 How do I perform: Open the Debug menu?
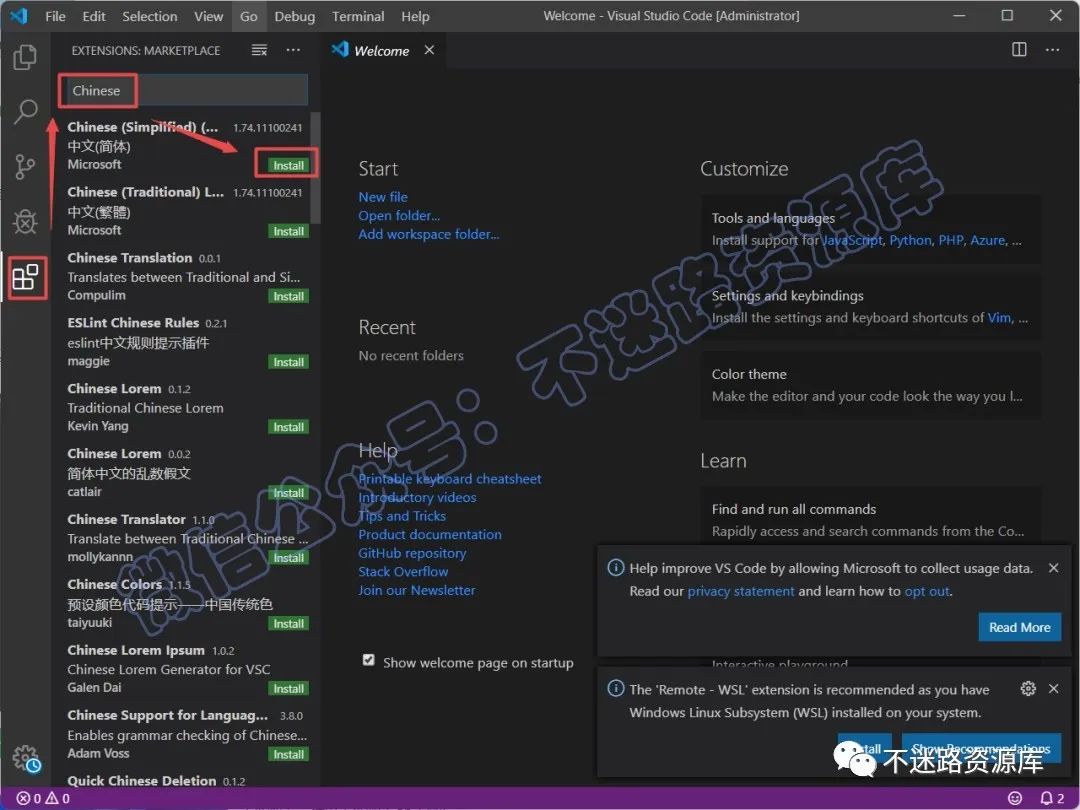tap(295, 16)
